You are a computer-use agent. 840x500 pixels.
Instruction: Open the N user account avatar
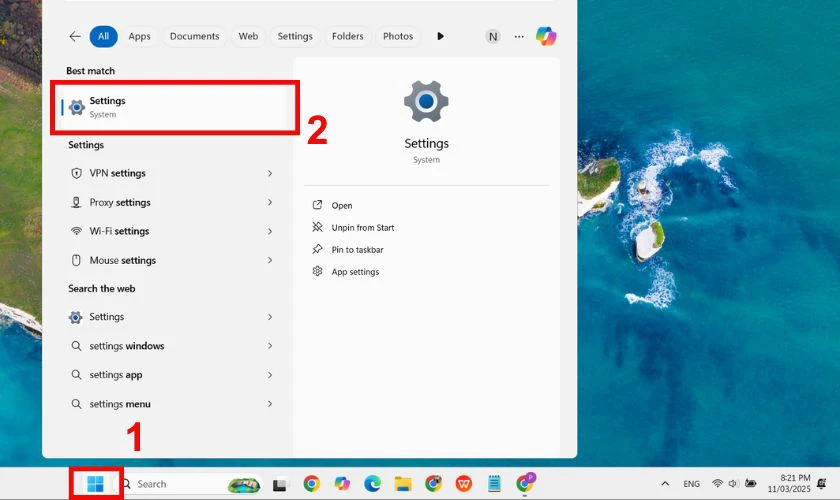(492, 36)
